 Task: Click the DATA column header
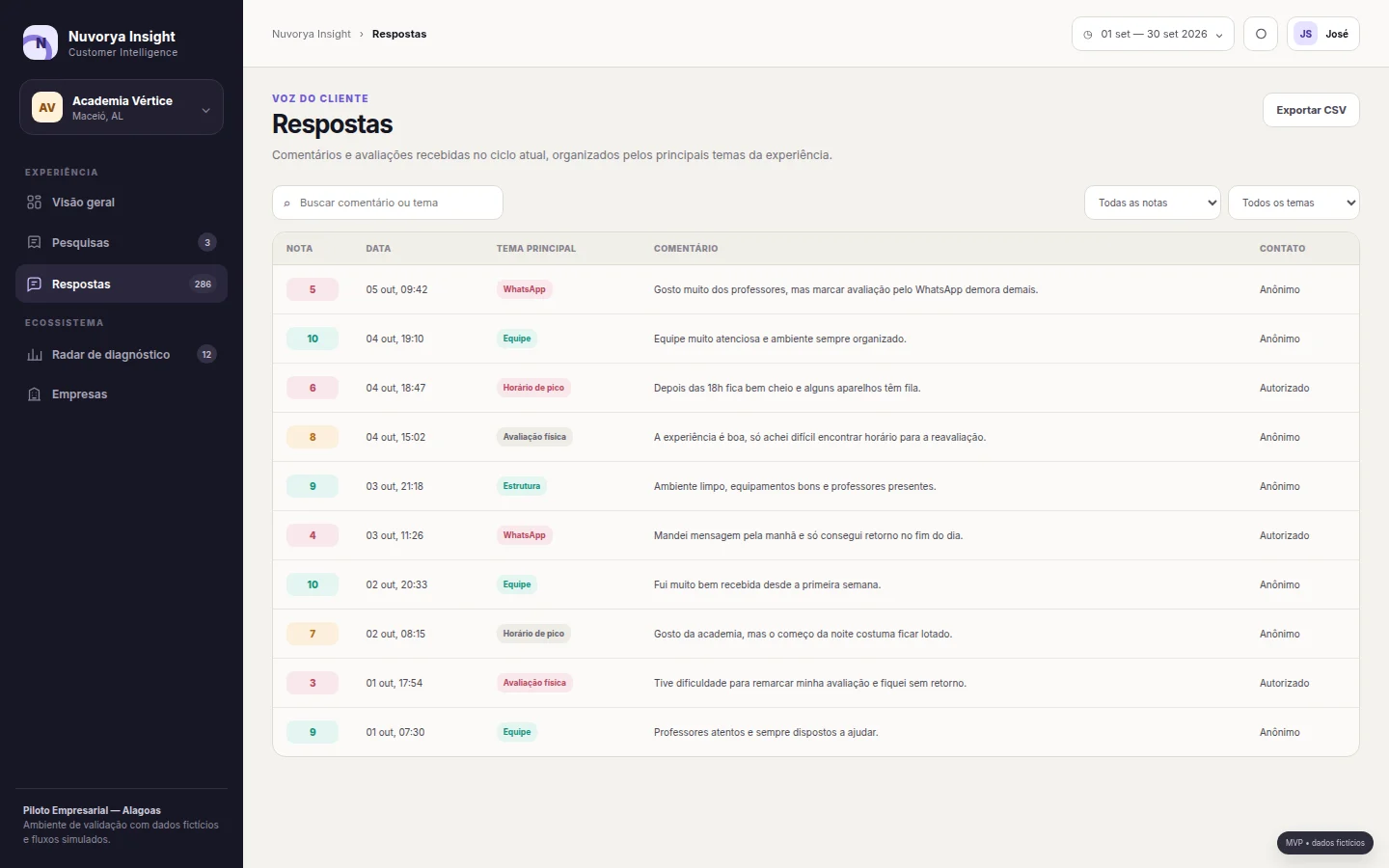coord(378,249)
